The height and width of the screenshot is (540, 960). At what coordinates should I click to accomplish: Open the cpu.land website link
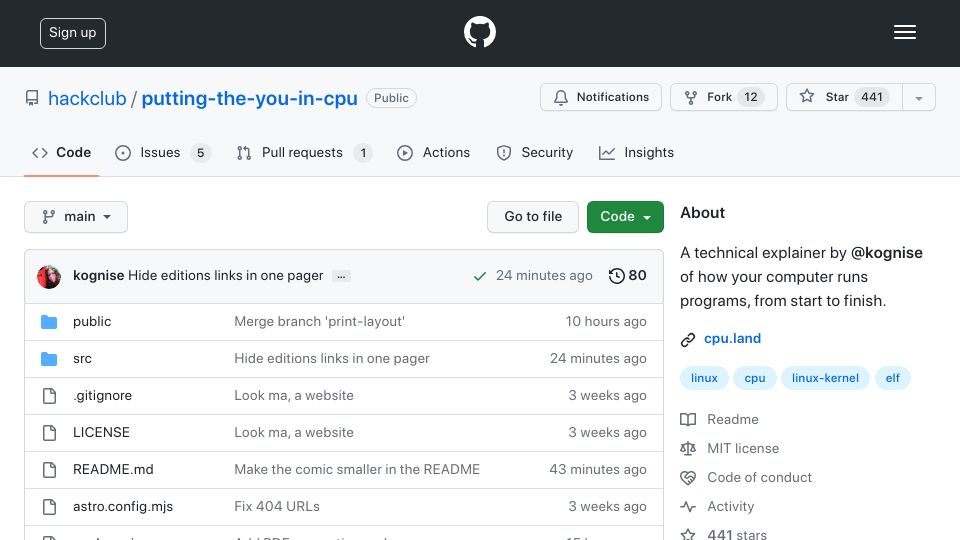pyautogui.click(x=732, y=339)
